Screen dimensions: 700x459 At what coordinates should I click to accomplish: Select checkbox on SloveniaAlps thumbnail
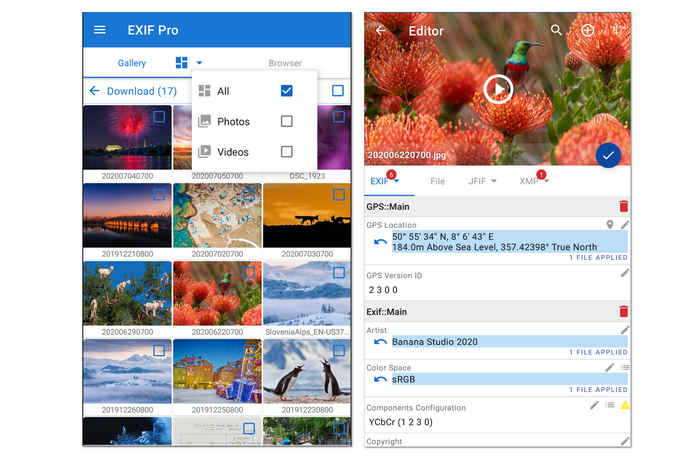339,273
